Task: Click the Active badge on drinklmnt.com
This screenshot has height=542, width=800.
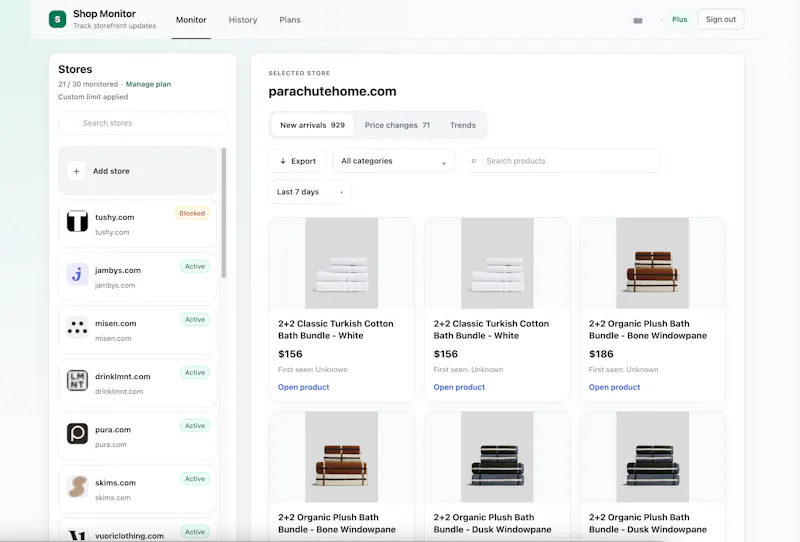Action: (x=195, y=373)
